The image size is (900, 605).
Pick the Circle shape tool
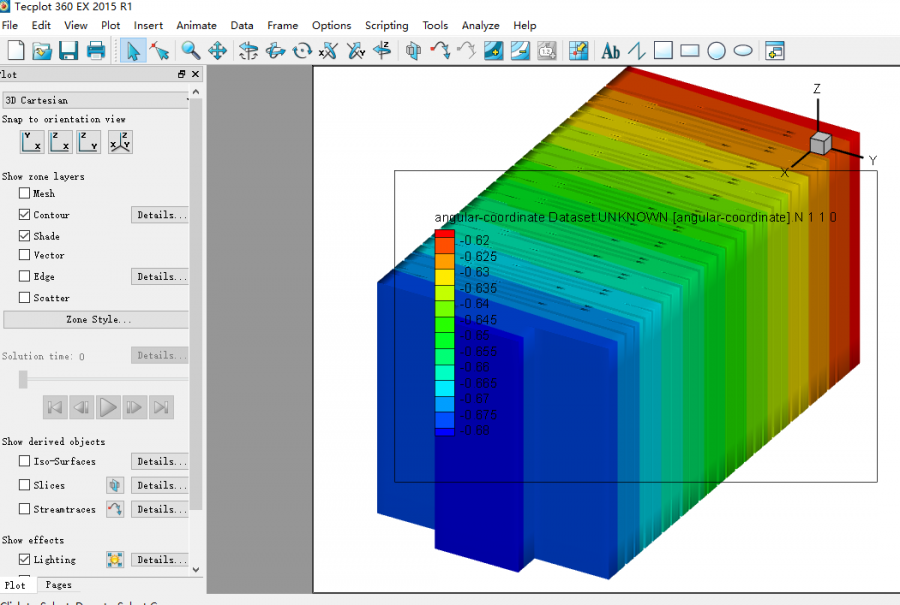[716, 50]
